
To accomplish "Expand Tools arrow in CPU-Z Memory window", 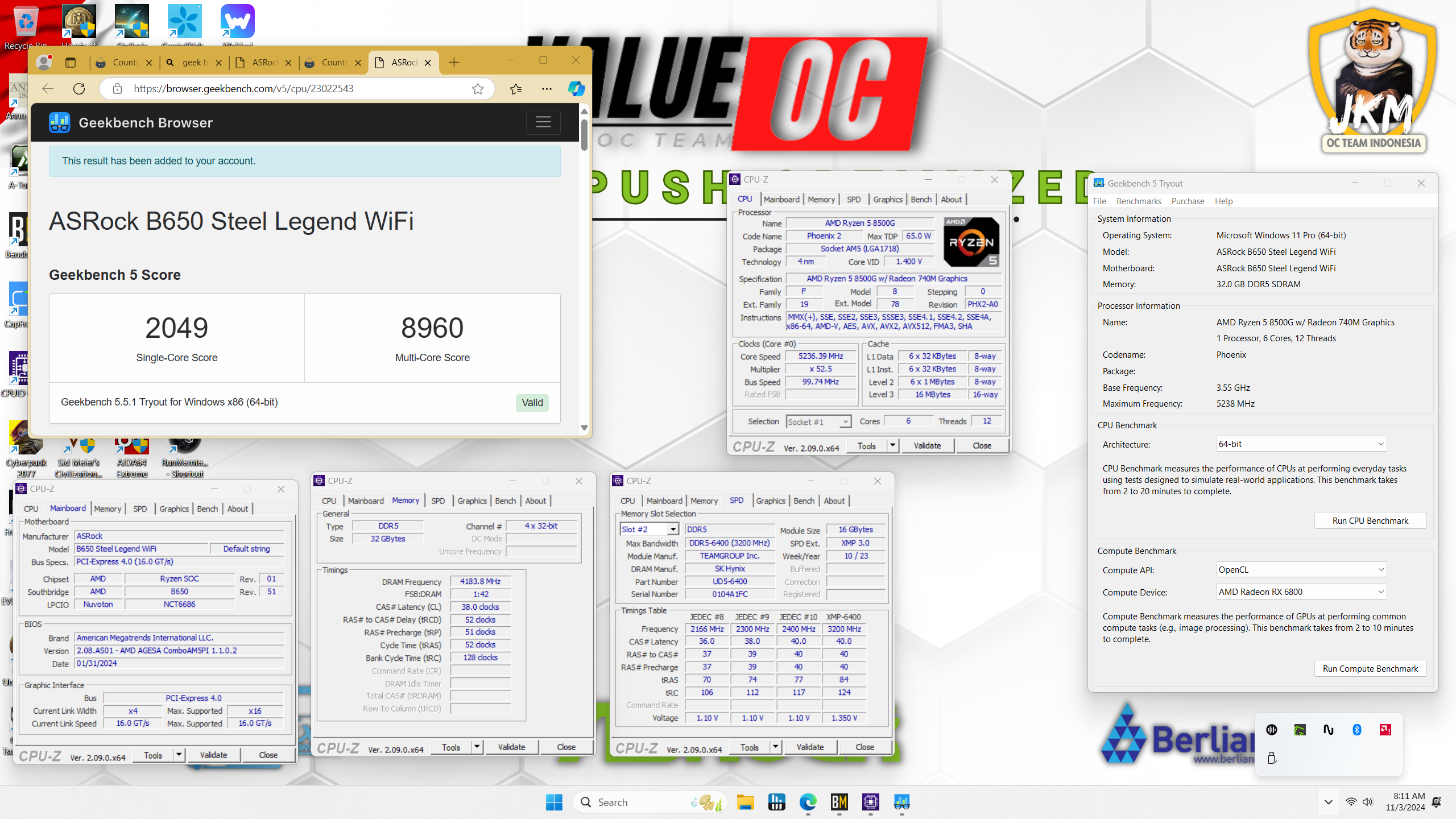I will [x=477, y=747].
